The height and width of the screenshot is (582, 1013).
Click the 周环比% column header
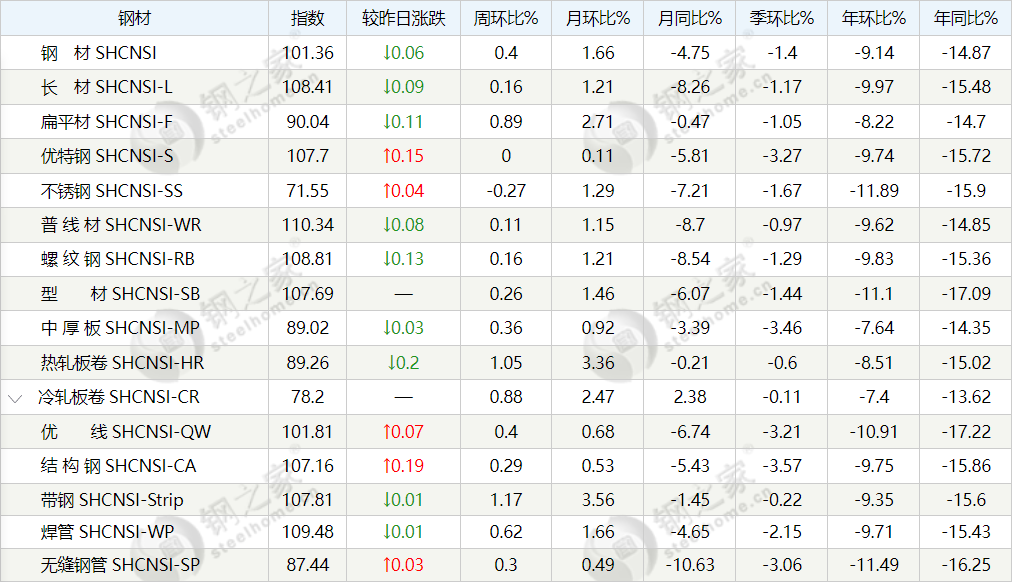(505, 18)
